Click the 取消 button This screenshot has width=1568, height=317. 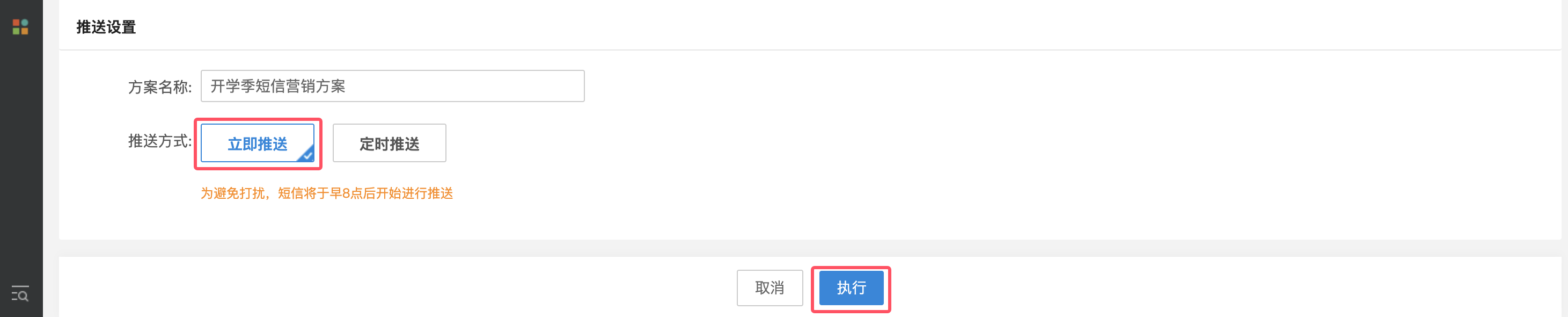770,288
